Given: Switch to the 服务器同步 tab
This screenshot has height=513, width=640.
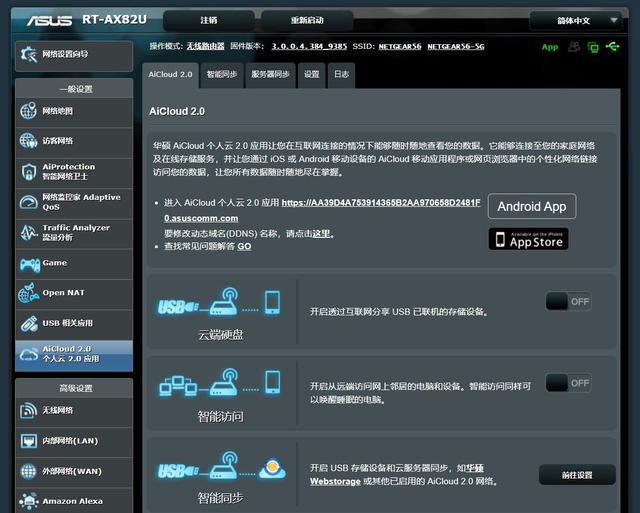Looking at the screenshot, I should click(x=270, y=75).
